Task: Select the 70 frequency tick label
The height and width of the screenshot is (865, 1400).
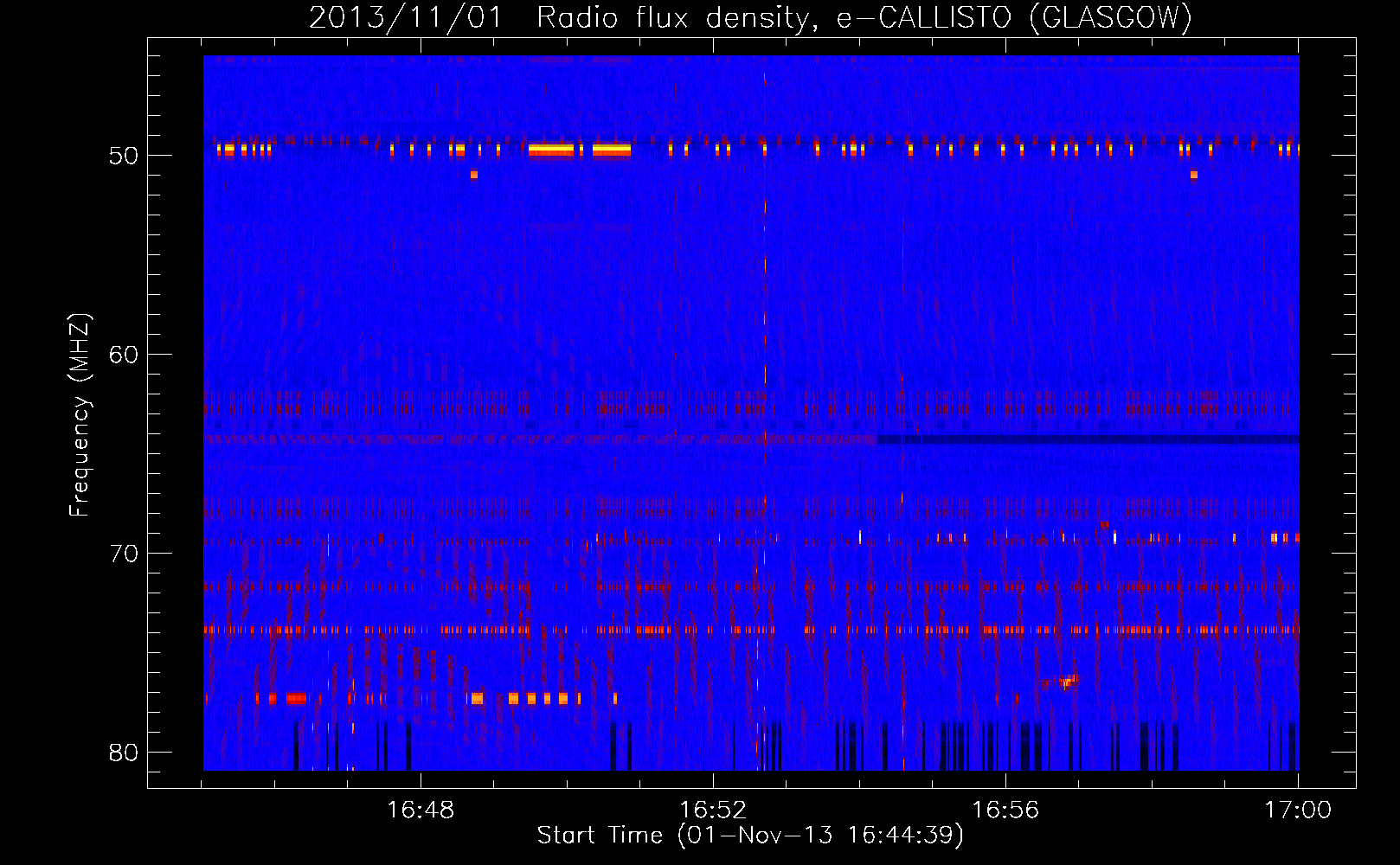Action: click(x=124, y=554)
